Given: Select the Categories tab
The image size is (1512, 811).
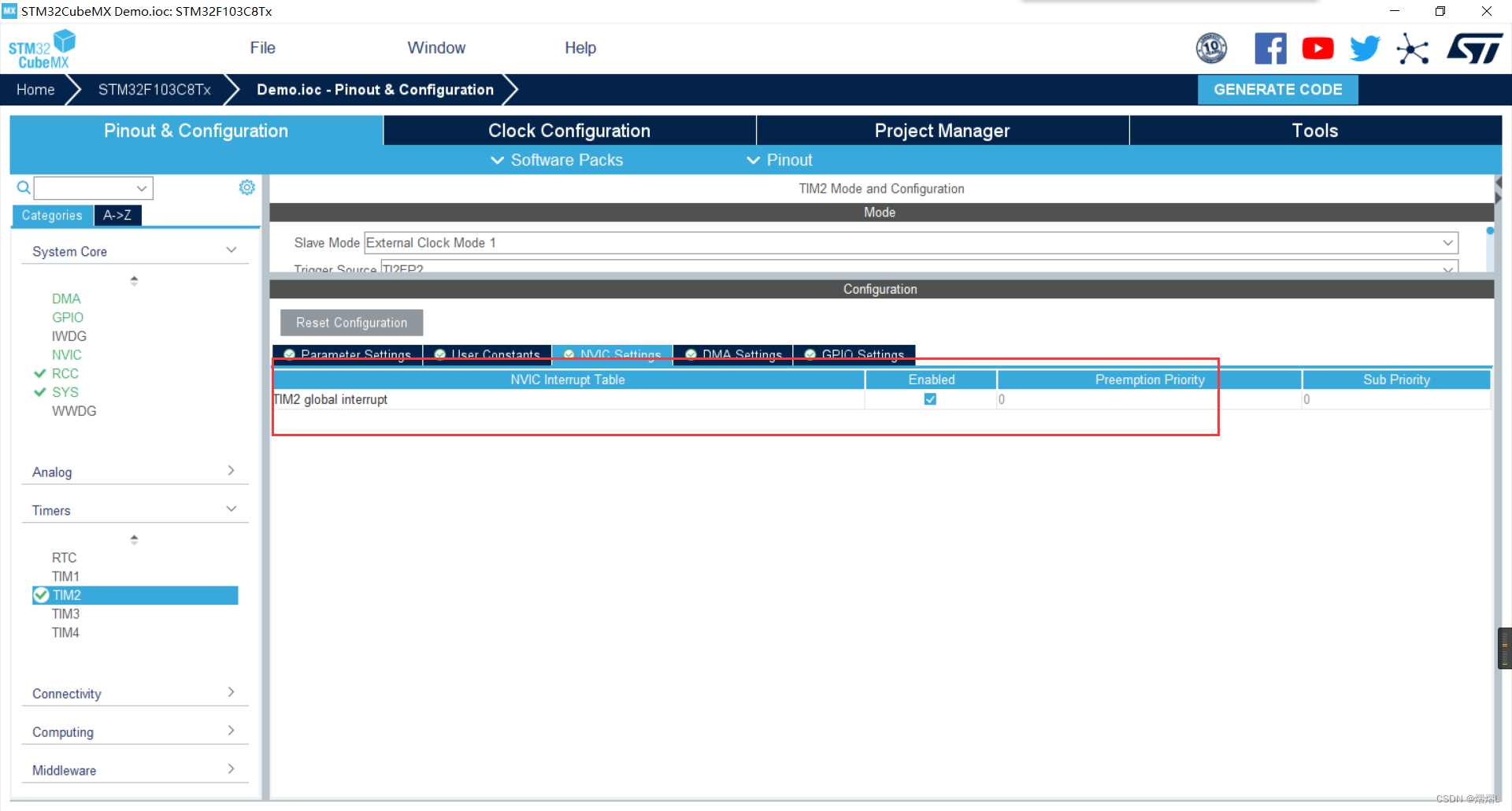Looking at the screenshot, I should [x=52, y=215].
